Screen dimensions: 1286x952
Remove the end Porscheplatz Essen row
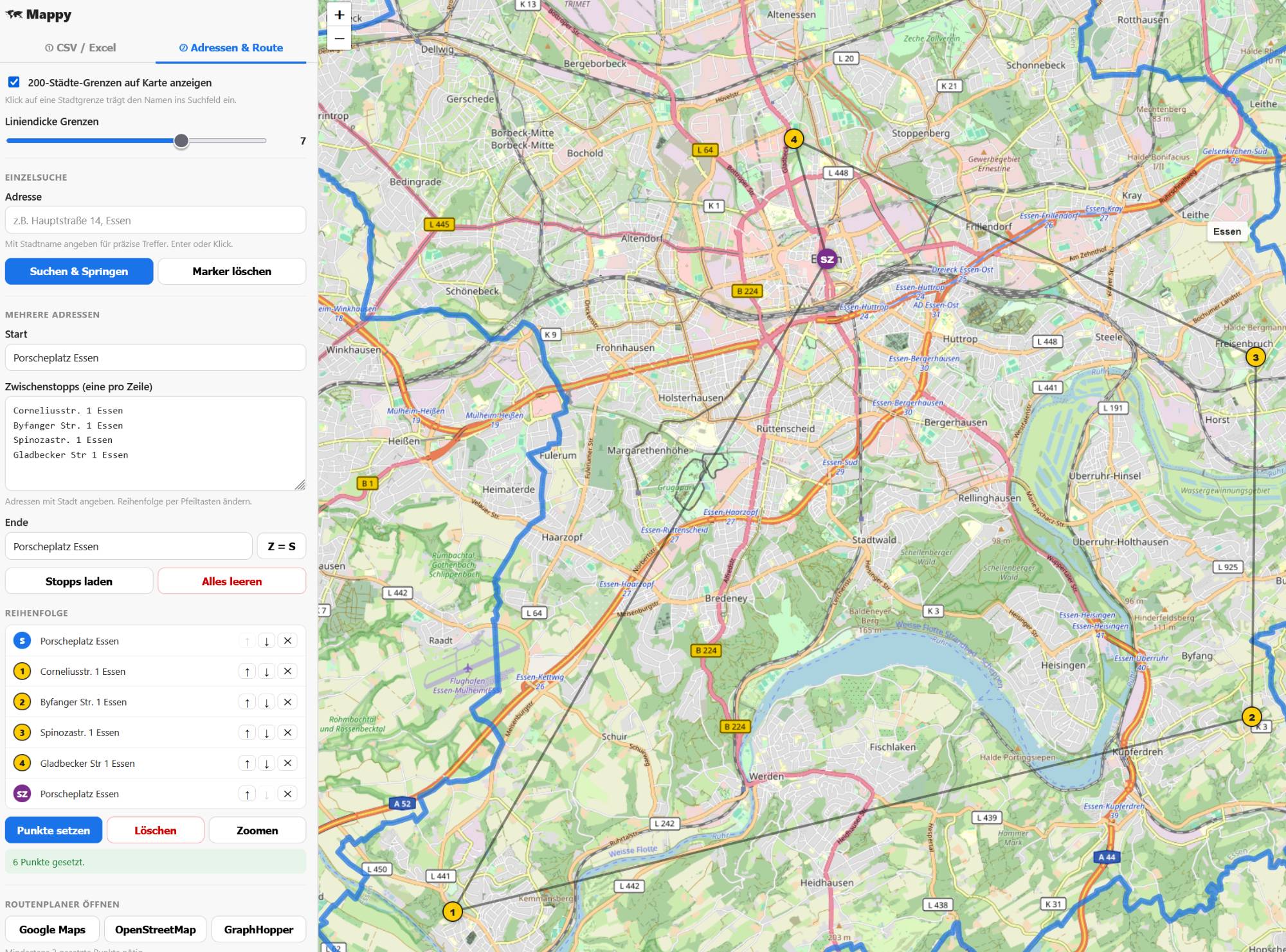pyautogui.click(x=287, y=795)
